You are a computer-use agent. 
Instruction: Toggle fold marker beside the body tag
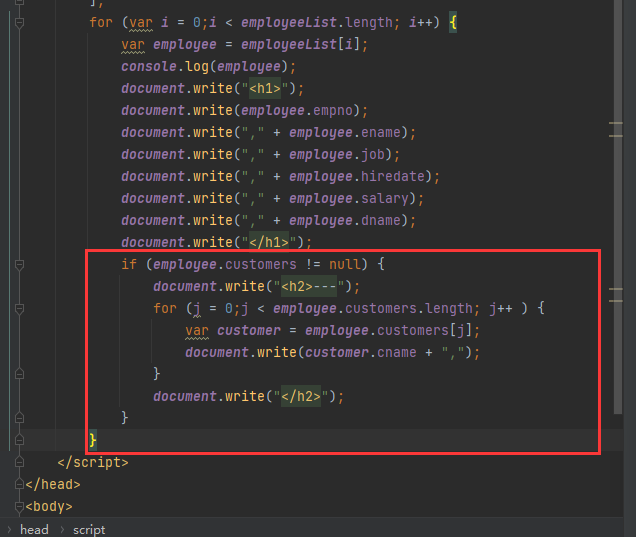(19, 507)
